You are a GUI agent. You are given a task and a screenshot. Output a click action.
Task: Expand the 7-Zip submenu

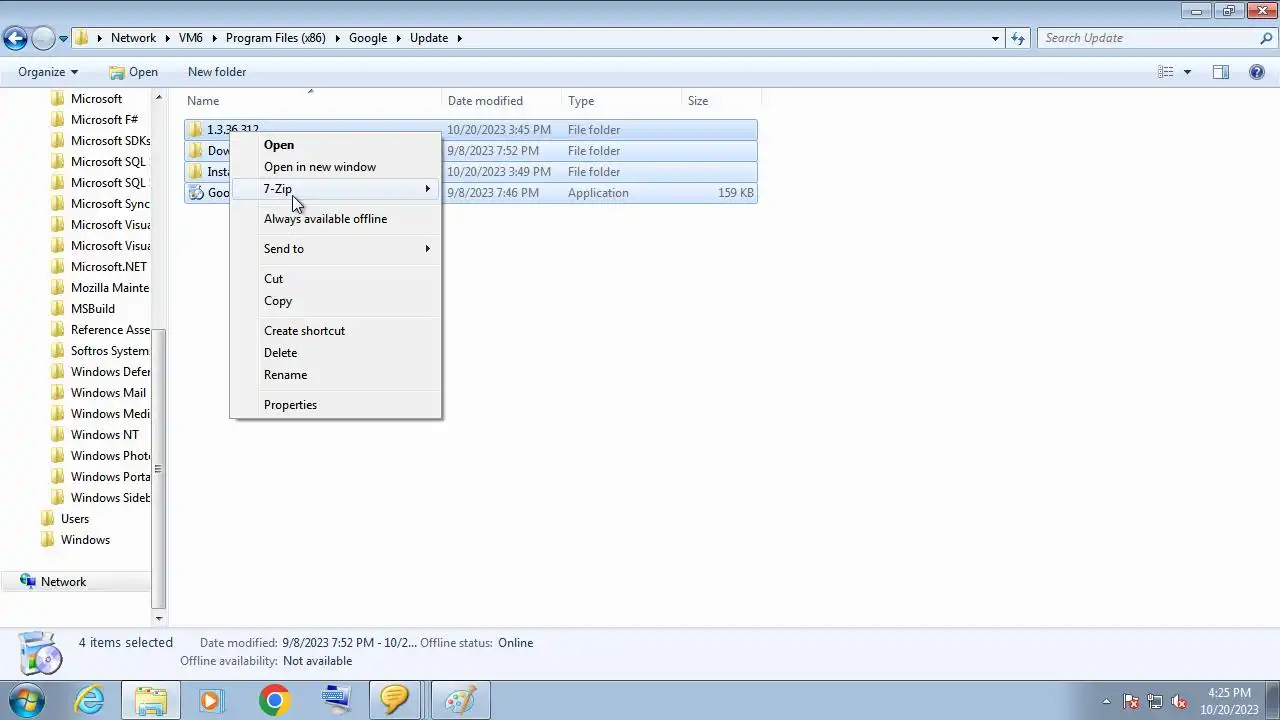tap(336, 189)
